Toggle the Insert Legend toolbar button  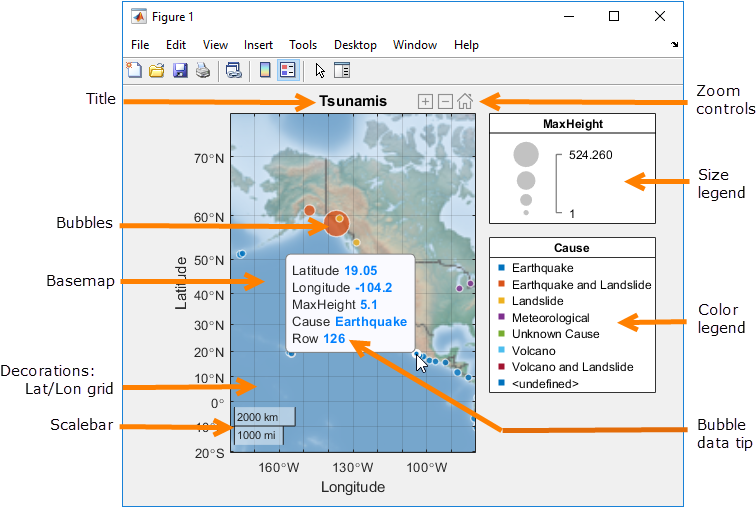[287, 70]
